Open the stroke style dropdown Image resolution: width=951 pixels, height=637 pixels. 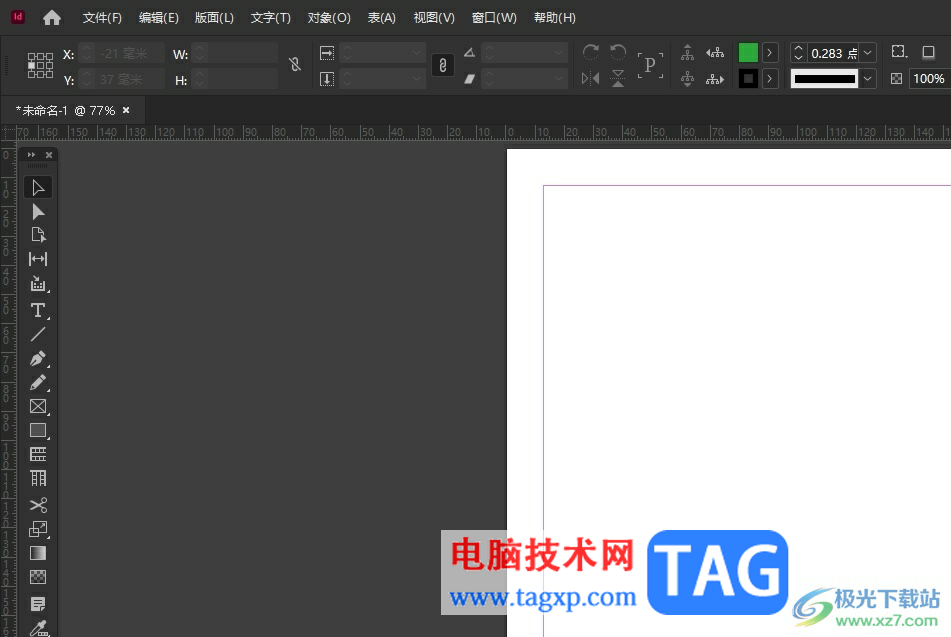(868, 78)
